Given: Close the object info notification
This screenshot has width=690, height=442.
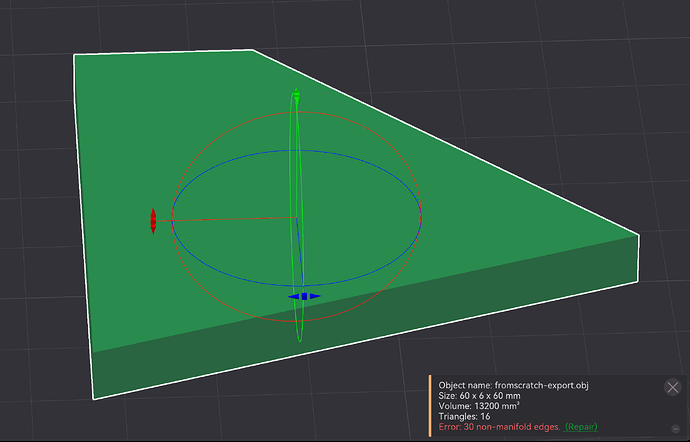Looking at the screenshot, I should point(672,387).
